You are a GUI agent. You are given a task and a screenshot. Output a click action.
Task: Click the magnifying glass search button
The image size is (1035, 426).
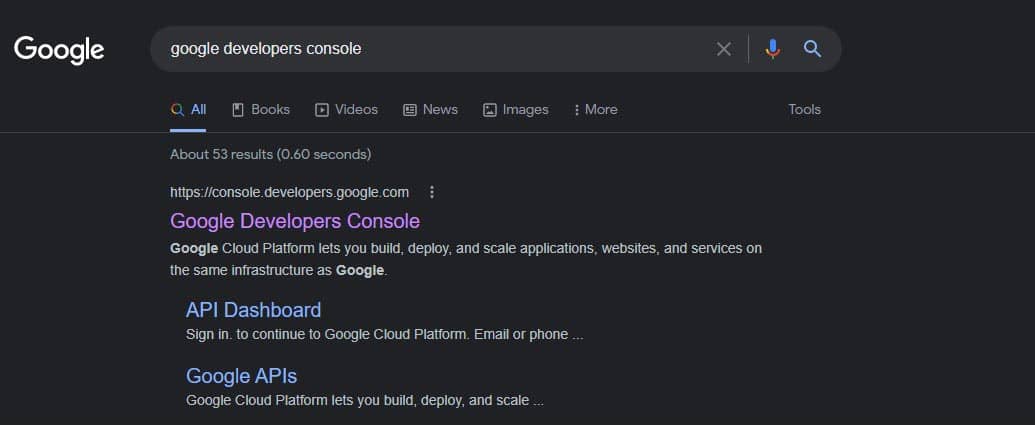point(812,49)
